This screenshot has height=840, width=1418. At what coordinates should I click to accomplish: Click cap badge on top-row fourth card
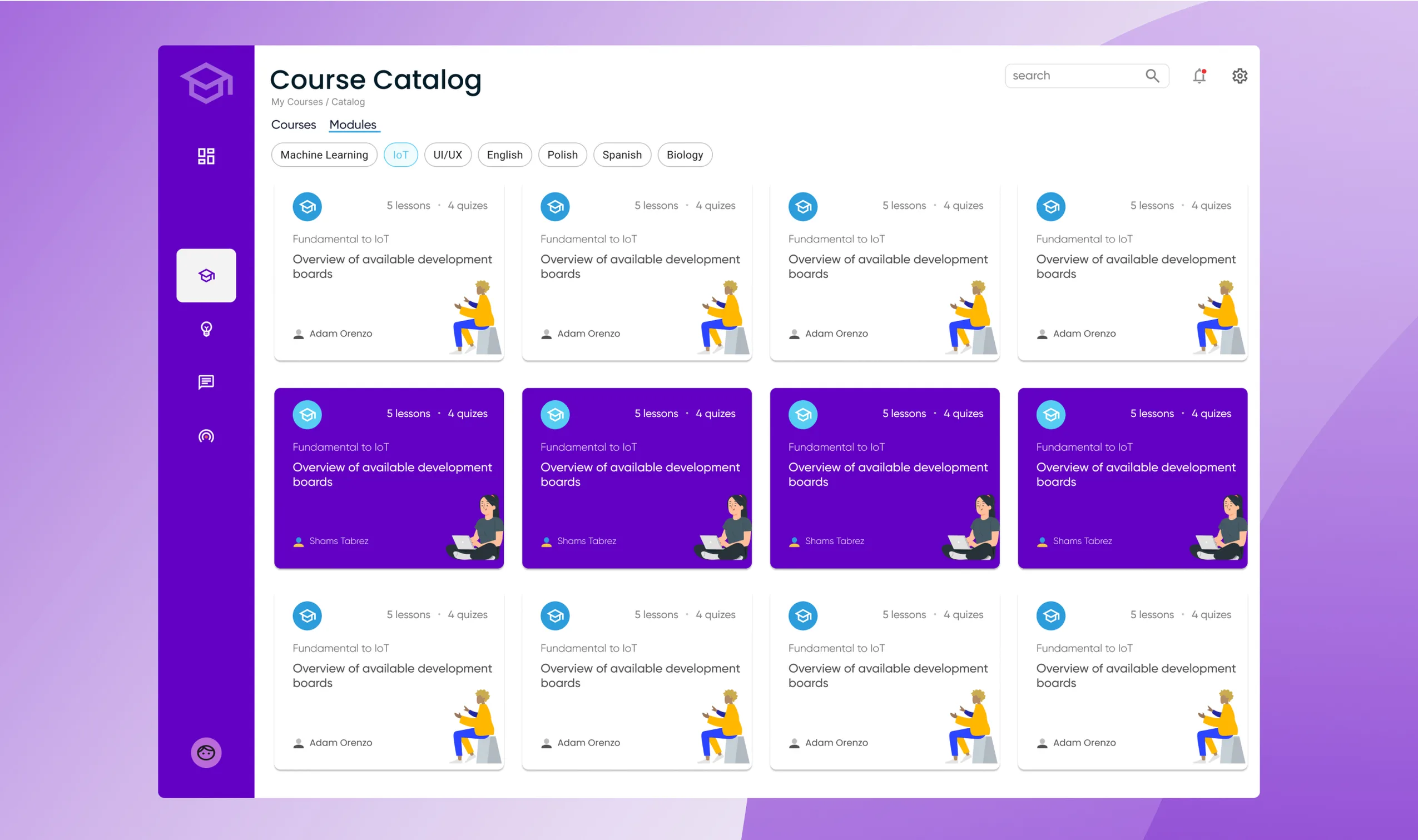pos(1050,207)
